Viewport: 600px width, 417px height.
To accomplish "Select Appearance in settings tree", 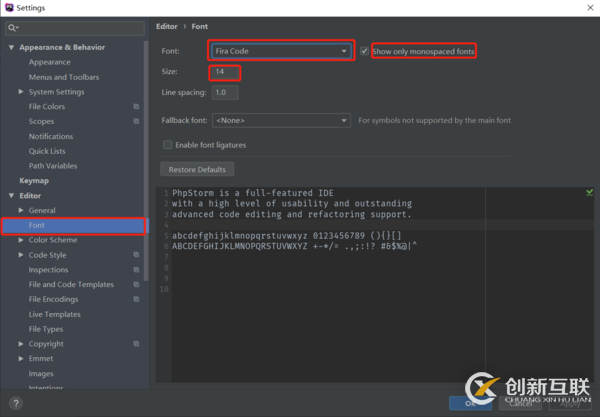I will pos(50,62).
